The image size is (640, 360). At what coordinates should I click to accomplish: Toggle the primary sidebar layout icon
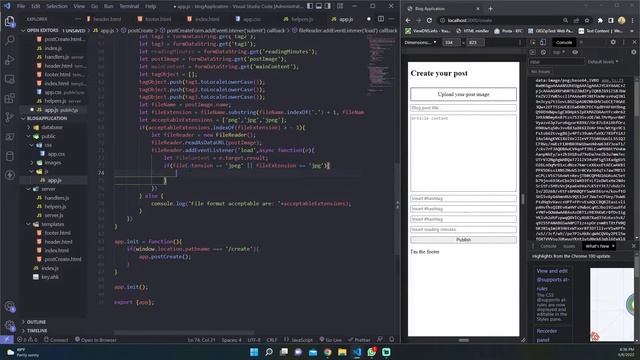tap(310, 6)
